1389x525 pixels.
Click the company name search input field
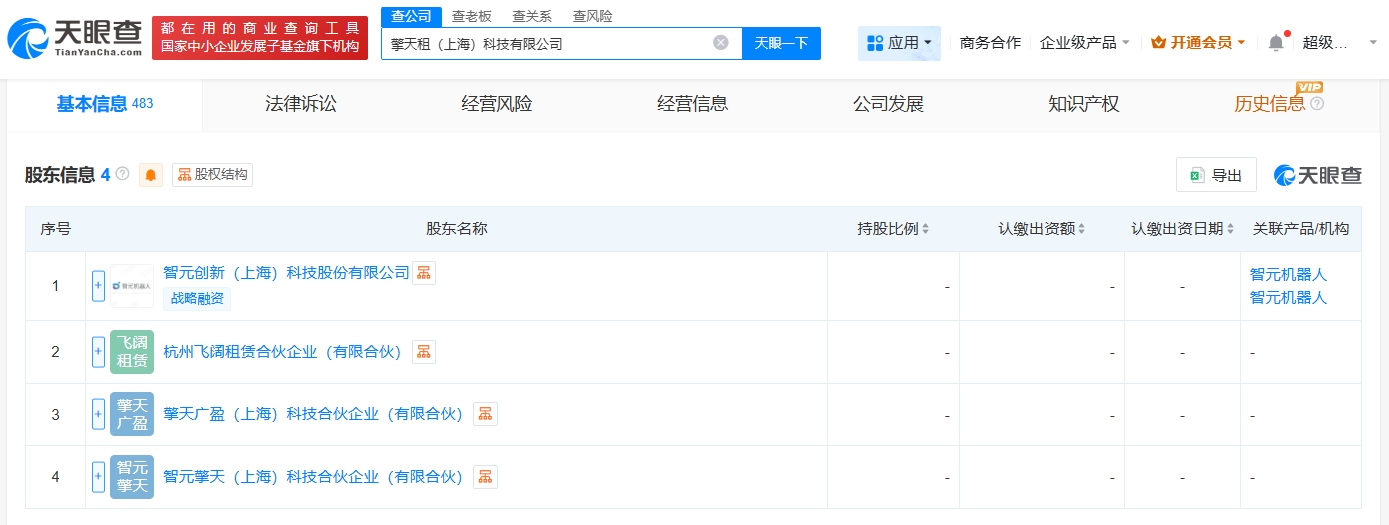(x=545, y=43)
